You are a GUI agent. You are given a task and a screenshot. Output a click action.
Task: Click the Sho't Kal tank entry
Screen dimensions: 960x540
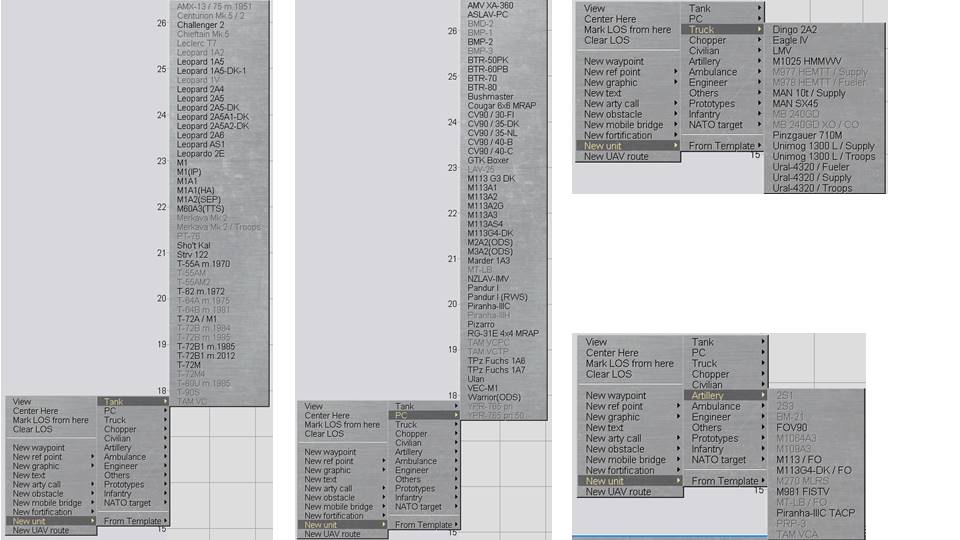(194, 245)
